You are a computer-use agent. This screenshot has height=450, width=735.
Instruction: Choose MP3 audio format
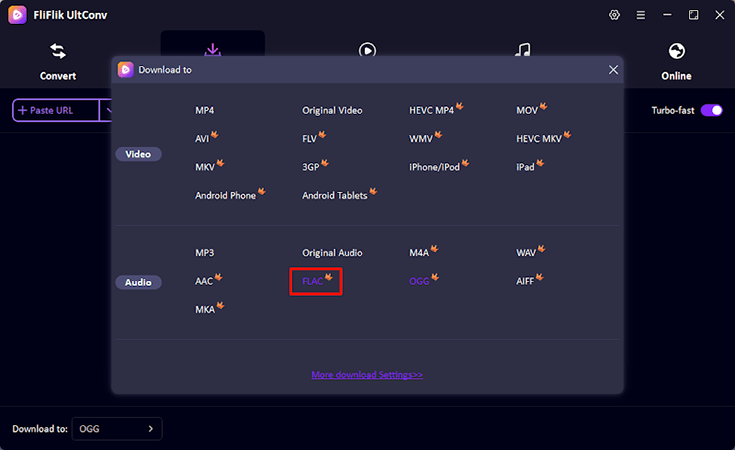[204, 253]
